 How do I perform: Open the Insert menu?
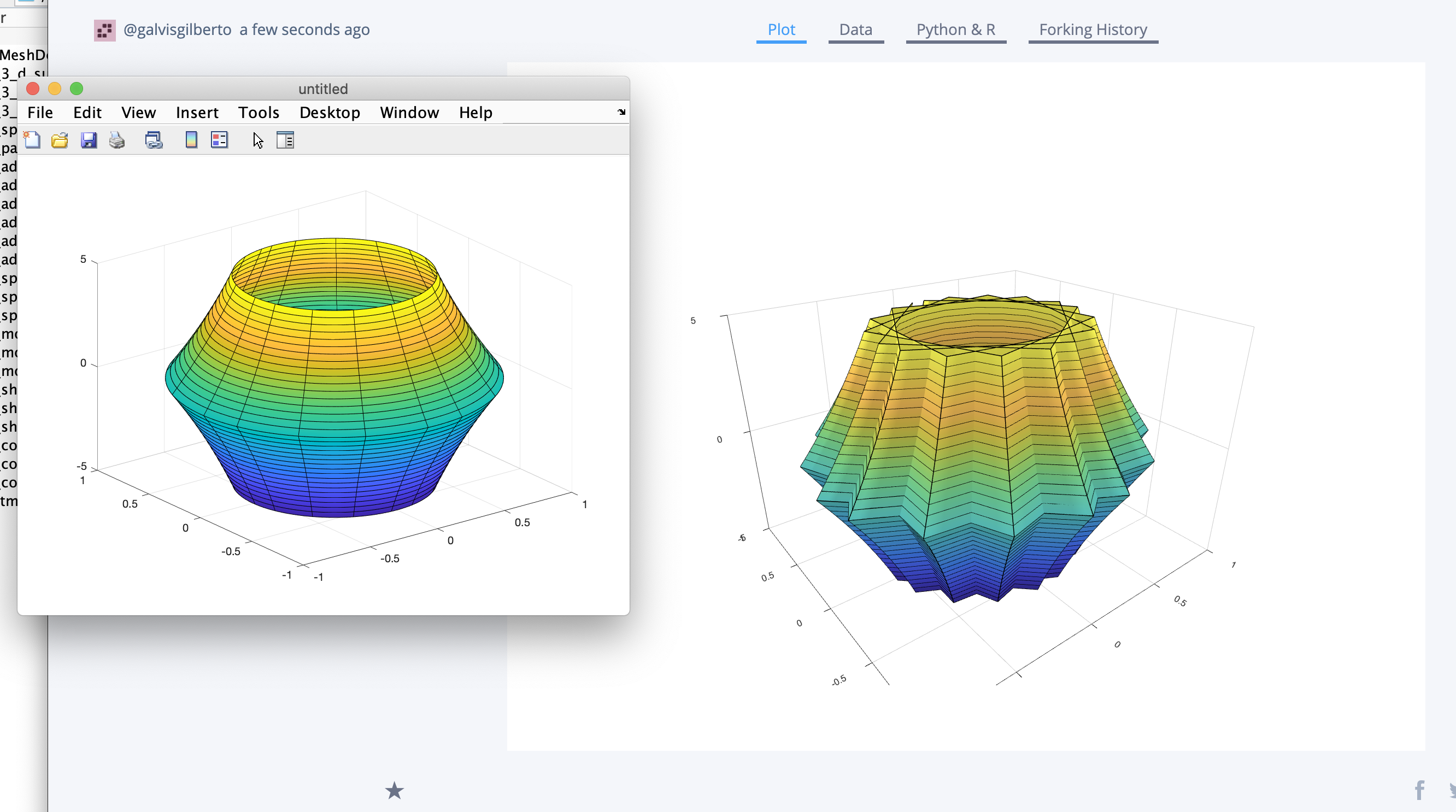coord(197,113)
